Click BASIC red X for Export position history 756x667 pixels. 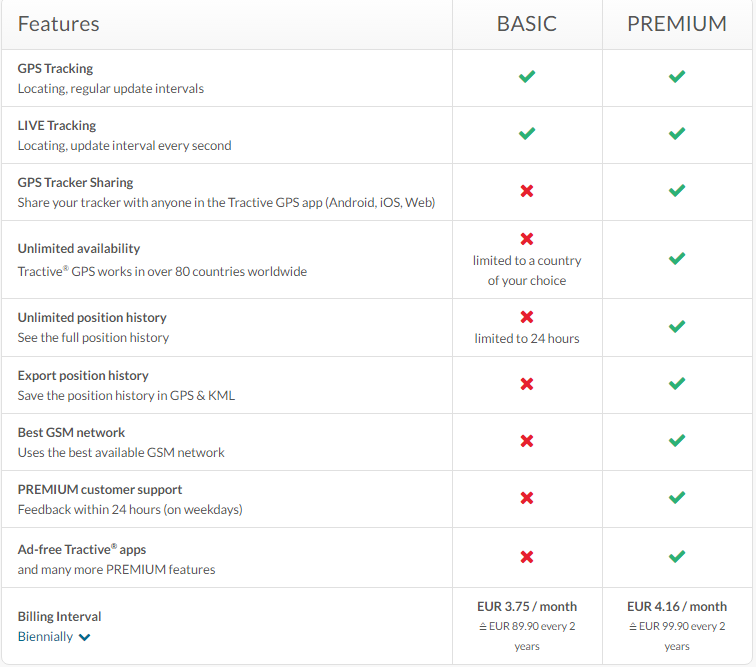point(526,384)
